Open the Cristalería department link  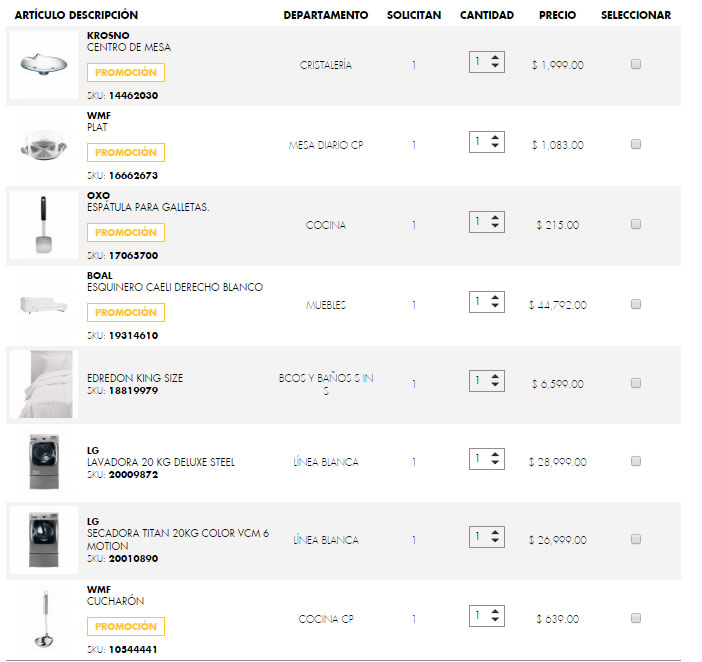coord(326,65)
